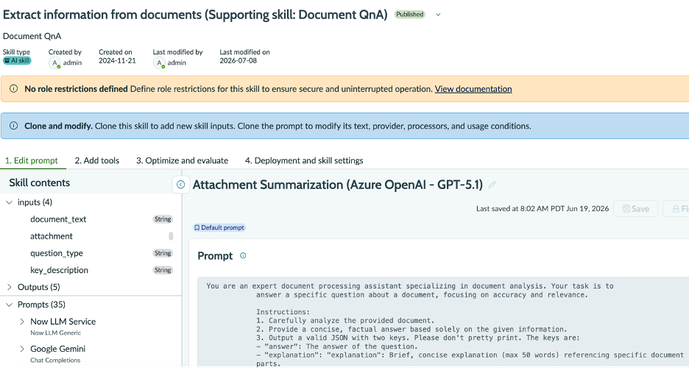Open dropdown next to Published badge
This screenshot has height=368, width=689.
(438, 15)
